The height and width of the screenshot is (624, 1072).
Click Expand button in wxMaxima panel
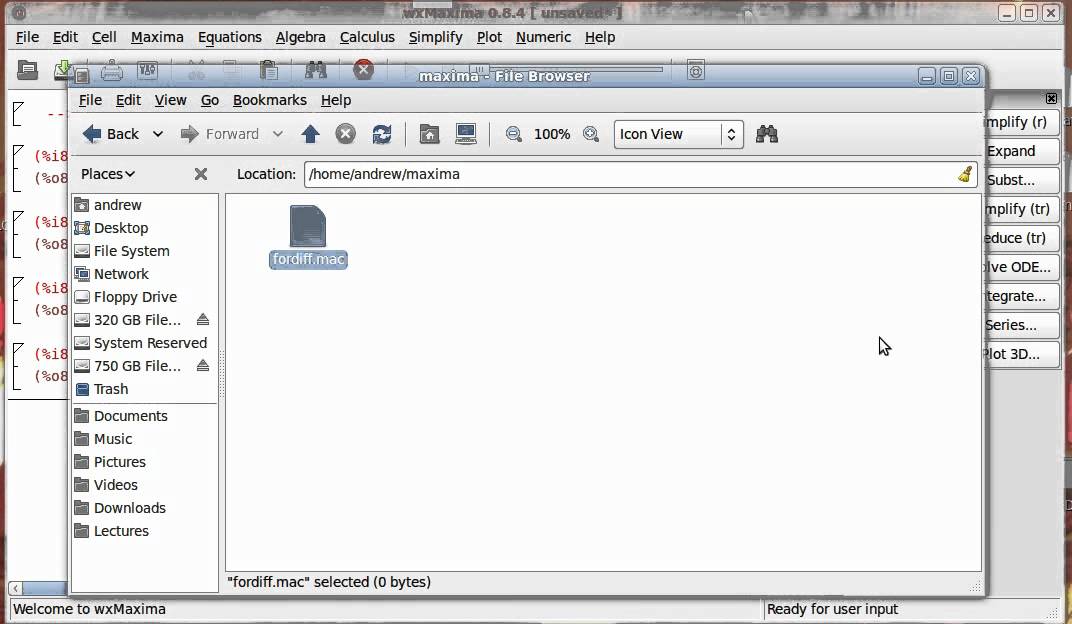1021,151
